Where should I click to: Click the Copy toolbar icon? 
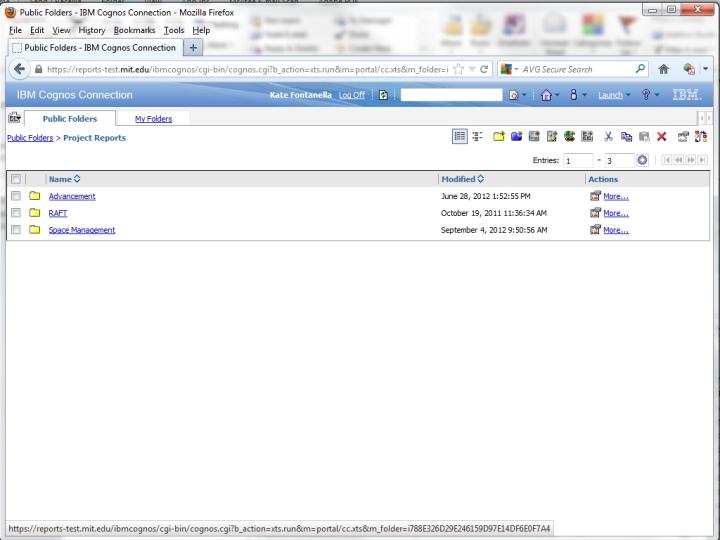click(x=626, y=137)
